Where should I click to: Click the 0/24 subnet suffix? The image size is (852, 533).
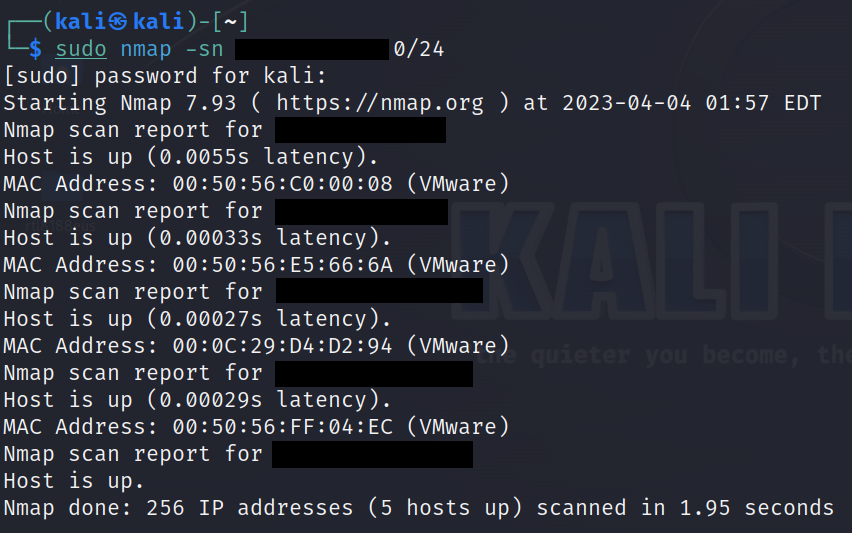[x=418, y=49]
